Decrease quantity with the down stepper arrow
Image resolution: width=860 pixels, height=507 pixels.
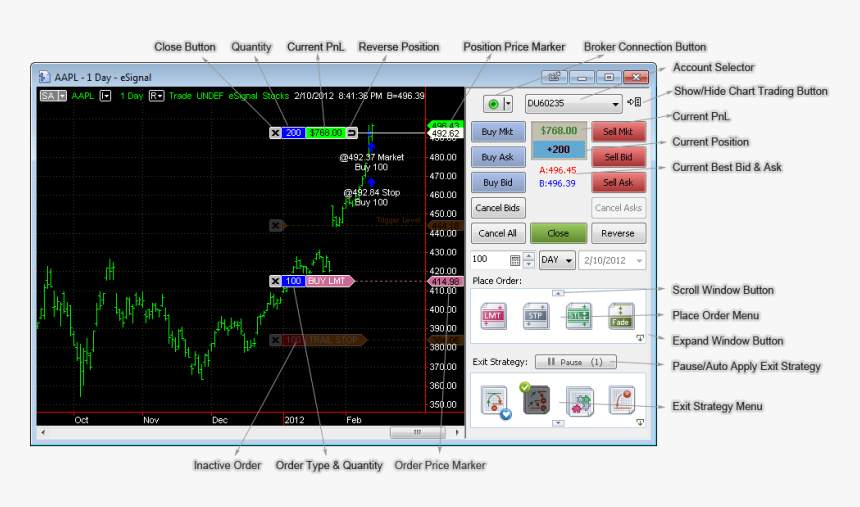[529, 264]
